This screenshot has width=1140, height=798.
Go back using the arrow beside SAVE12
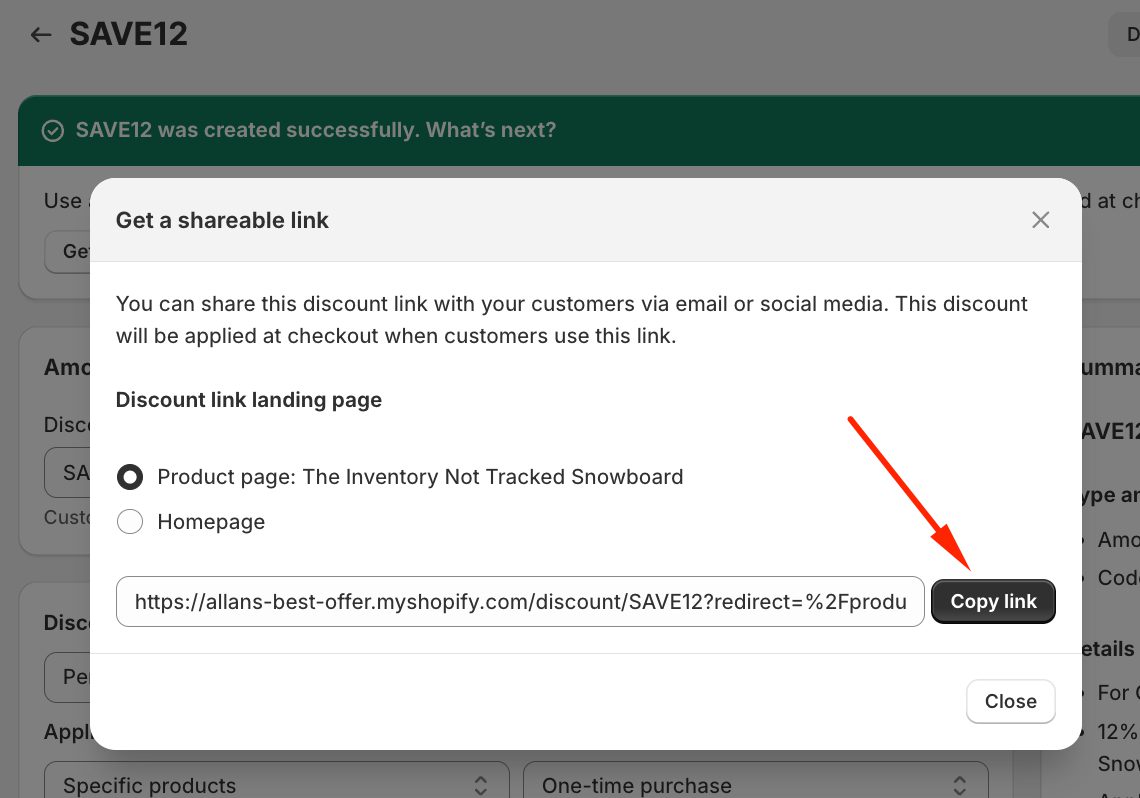(40, 35)
